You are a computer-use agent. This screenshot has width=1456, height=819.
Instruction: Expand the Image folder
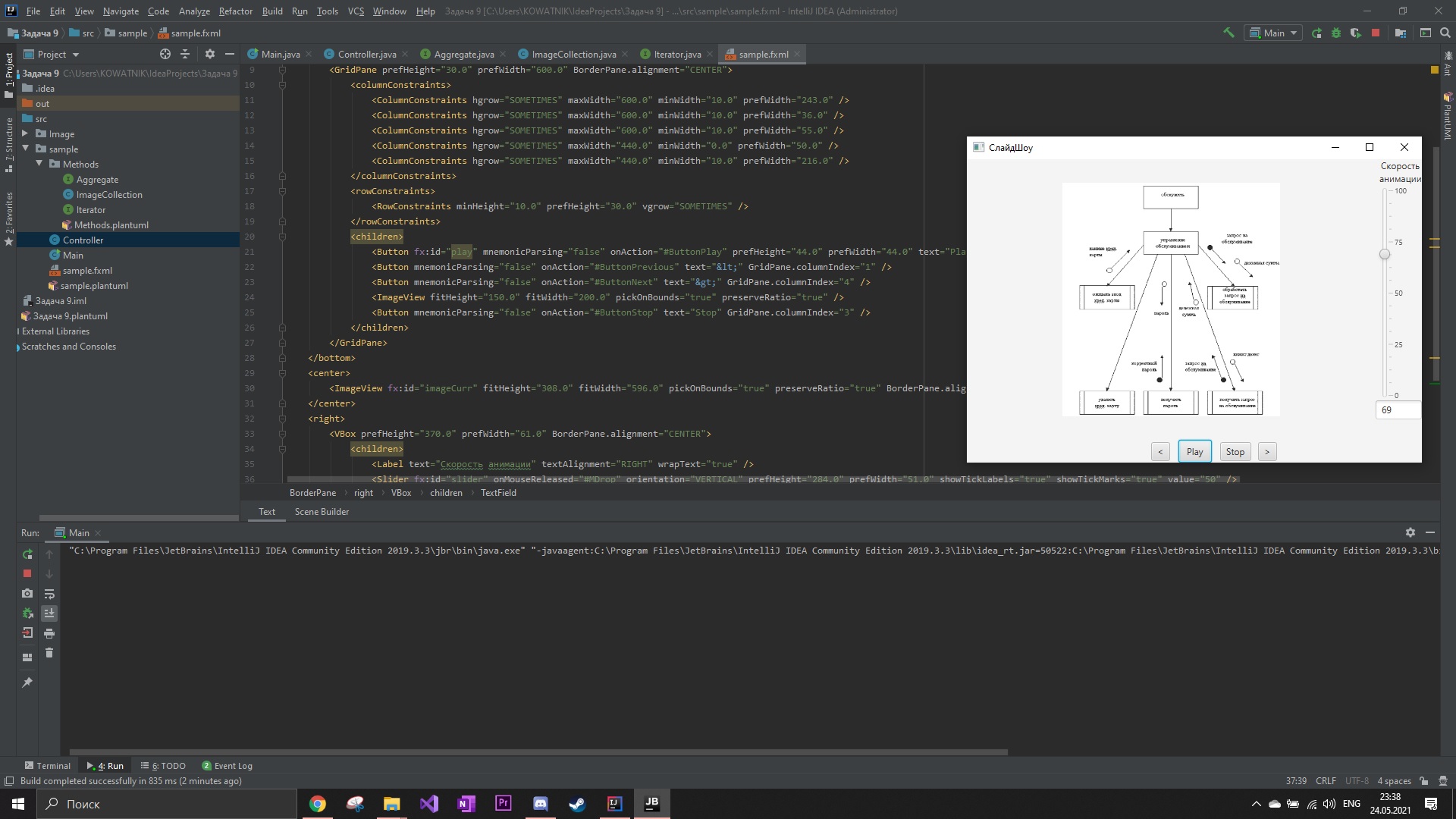tap(26, 133)
